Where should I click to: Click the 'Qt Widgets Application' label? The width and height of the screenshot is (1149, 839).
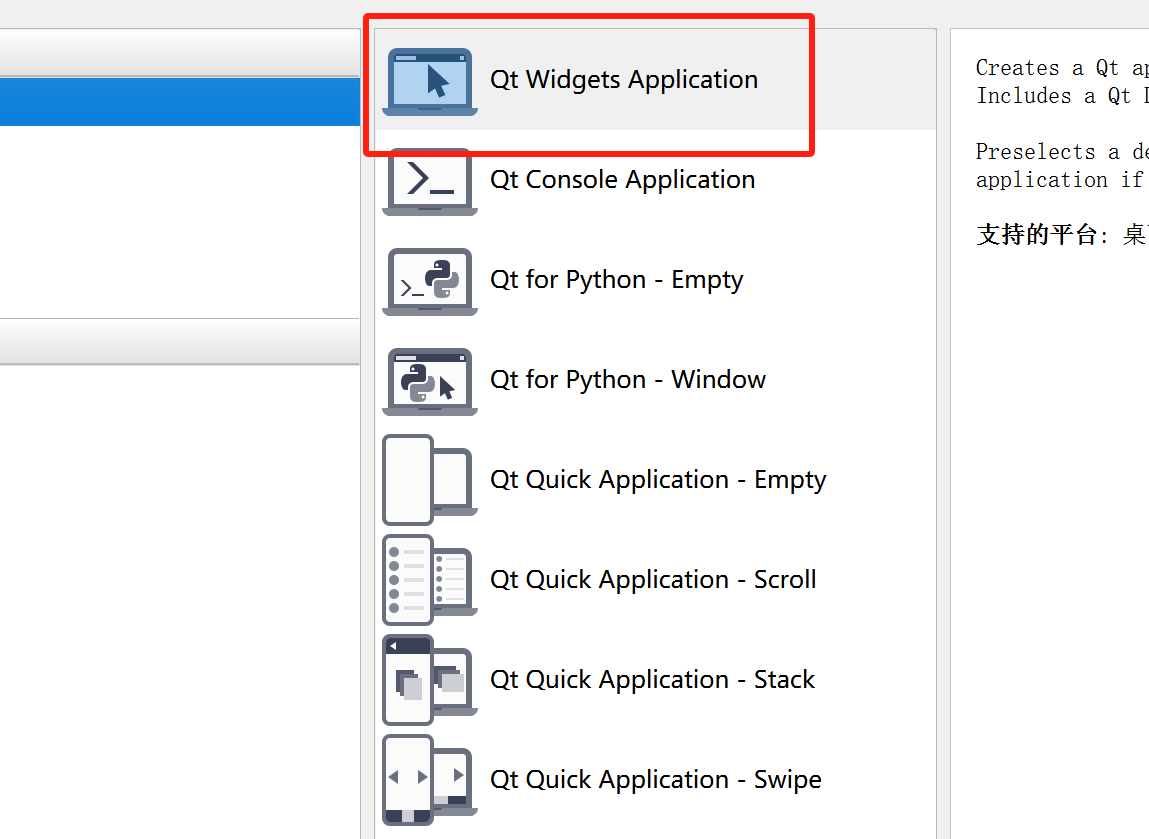(624, 80)
